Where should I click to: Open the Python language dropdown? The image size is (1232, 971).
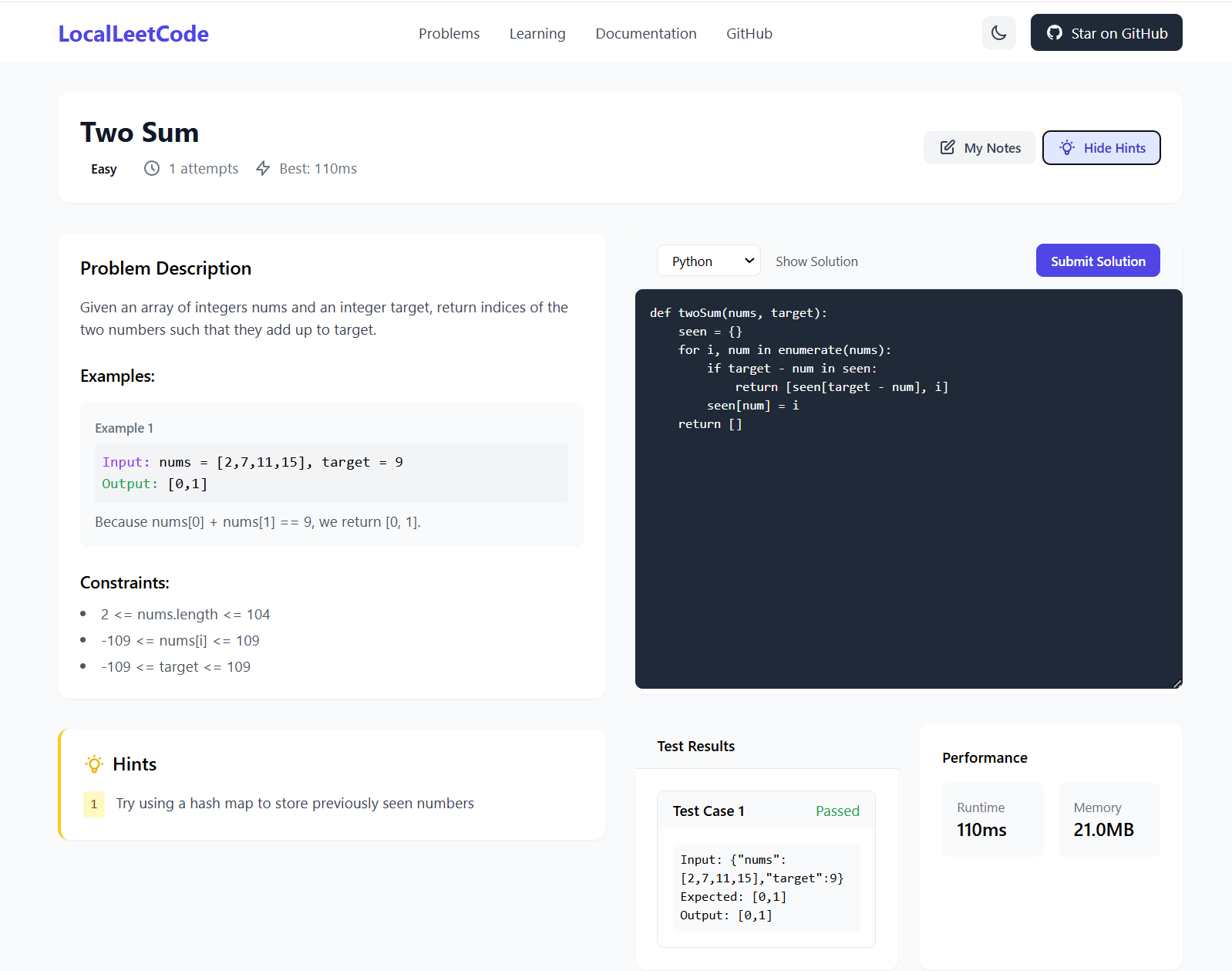tap(709, 261)
